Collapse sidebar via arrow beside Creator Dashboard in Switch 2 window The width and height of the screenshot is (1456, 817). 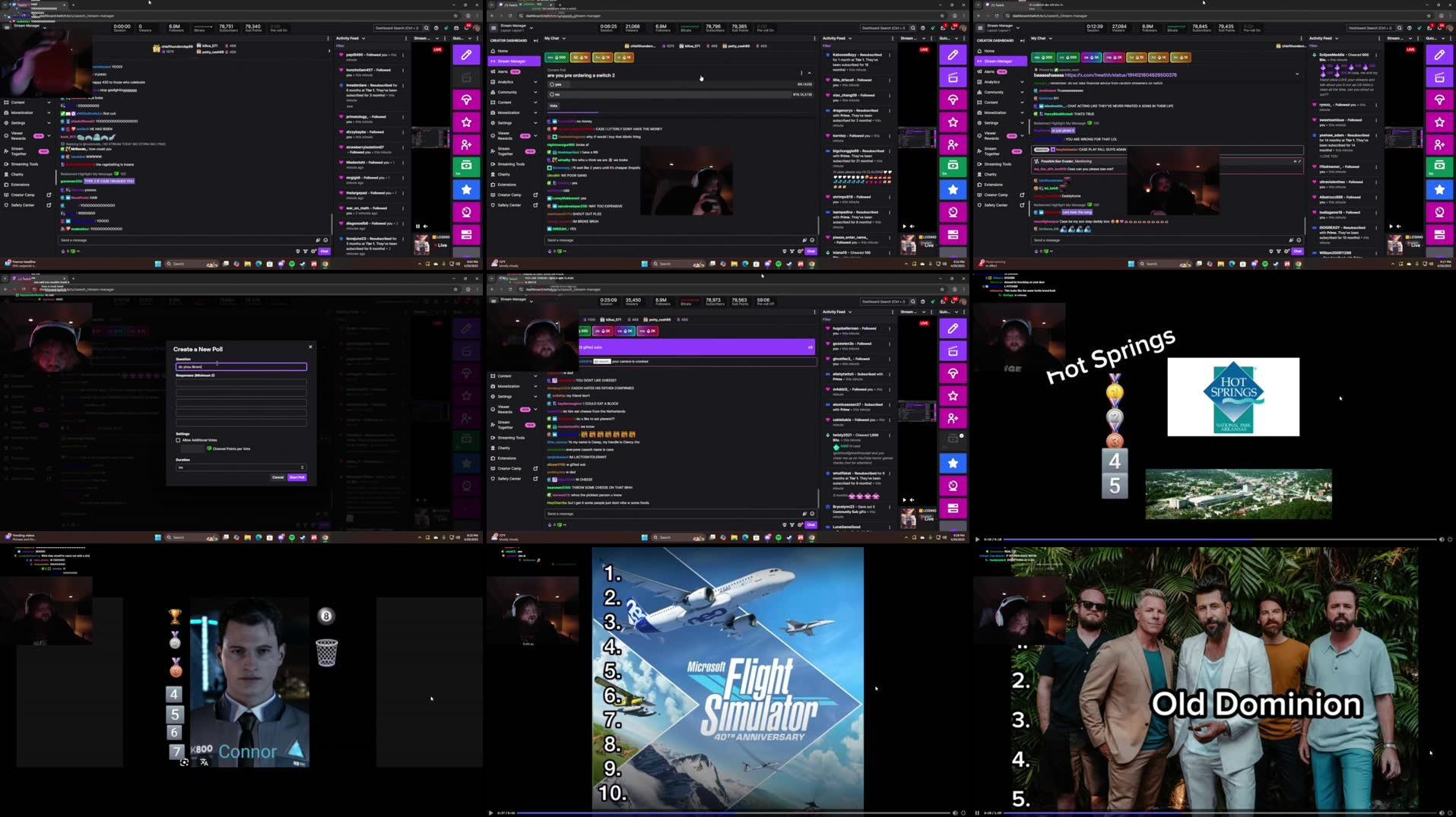point(536,40)
